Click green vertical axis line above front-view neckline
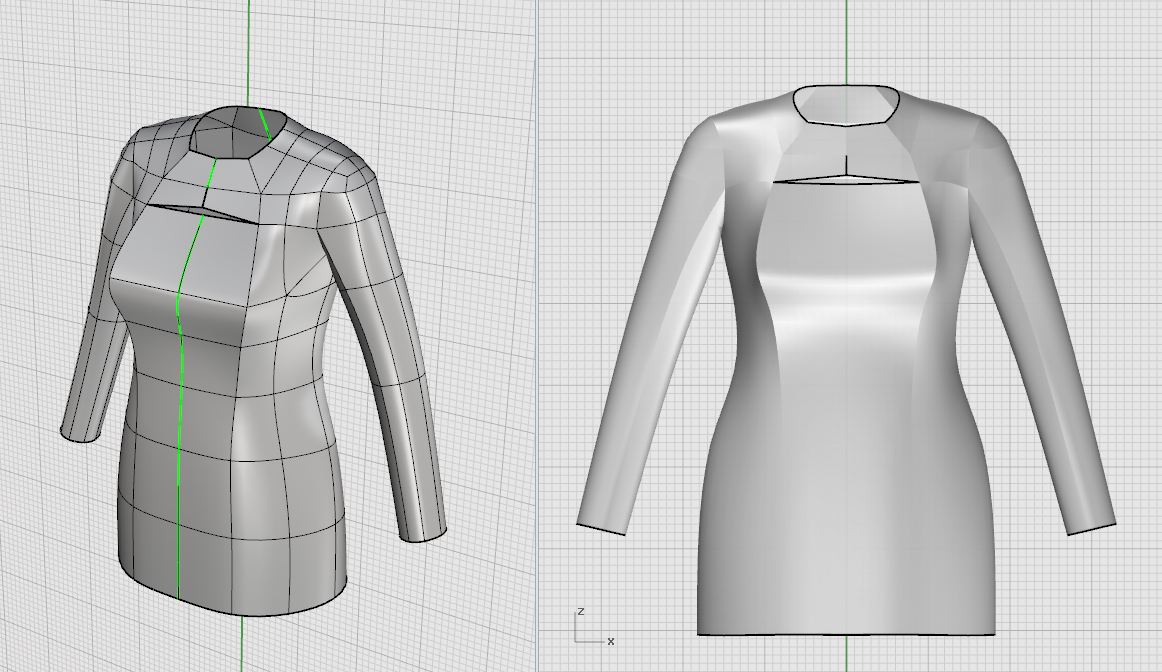 tap(846, 40)
